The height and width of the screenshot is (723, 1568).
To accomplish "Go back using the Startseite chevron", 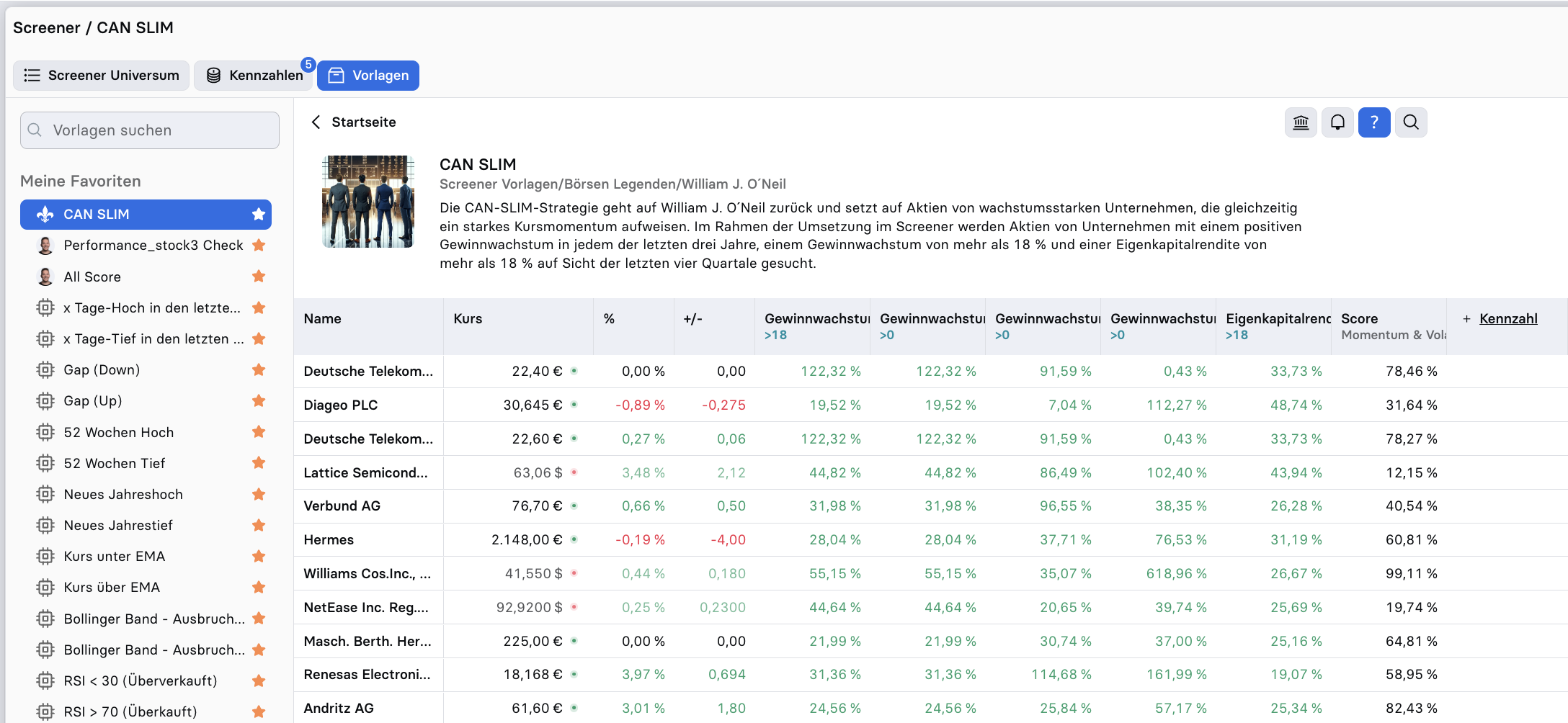I will (x=316, y=122).
